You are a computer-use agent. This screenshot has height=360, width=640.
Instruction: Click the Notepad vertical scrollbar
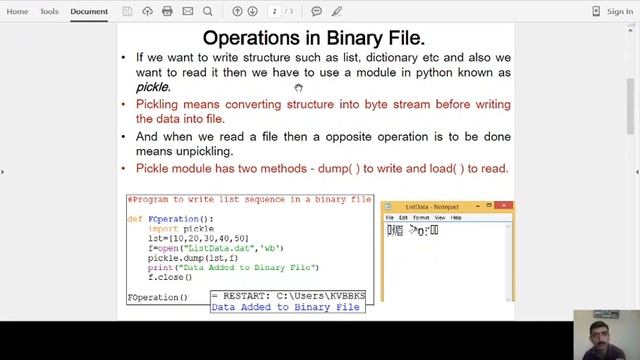(x=508, y=263)
